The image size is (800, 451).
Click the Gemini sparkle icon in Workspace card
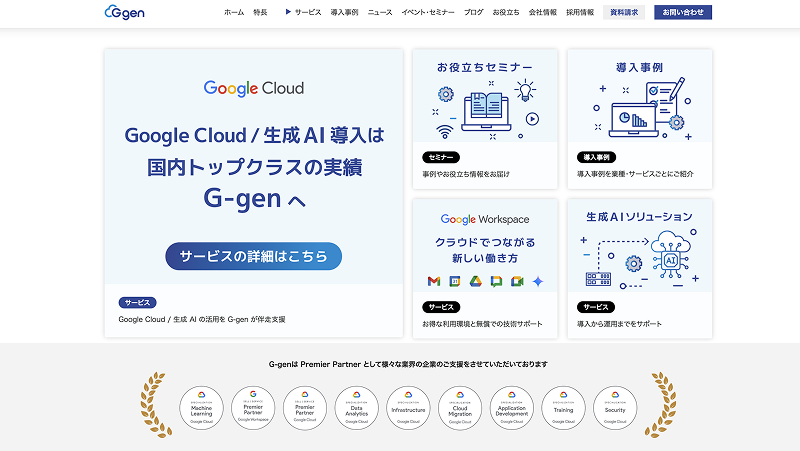(x=538, y=281)
